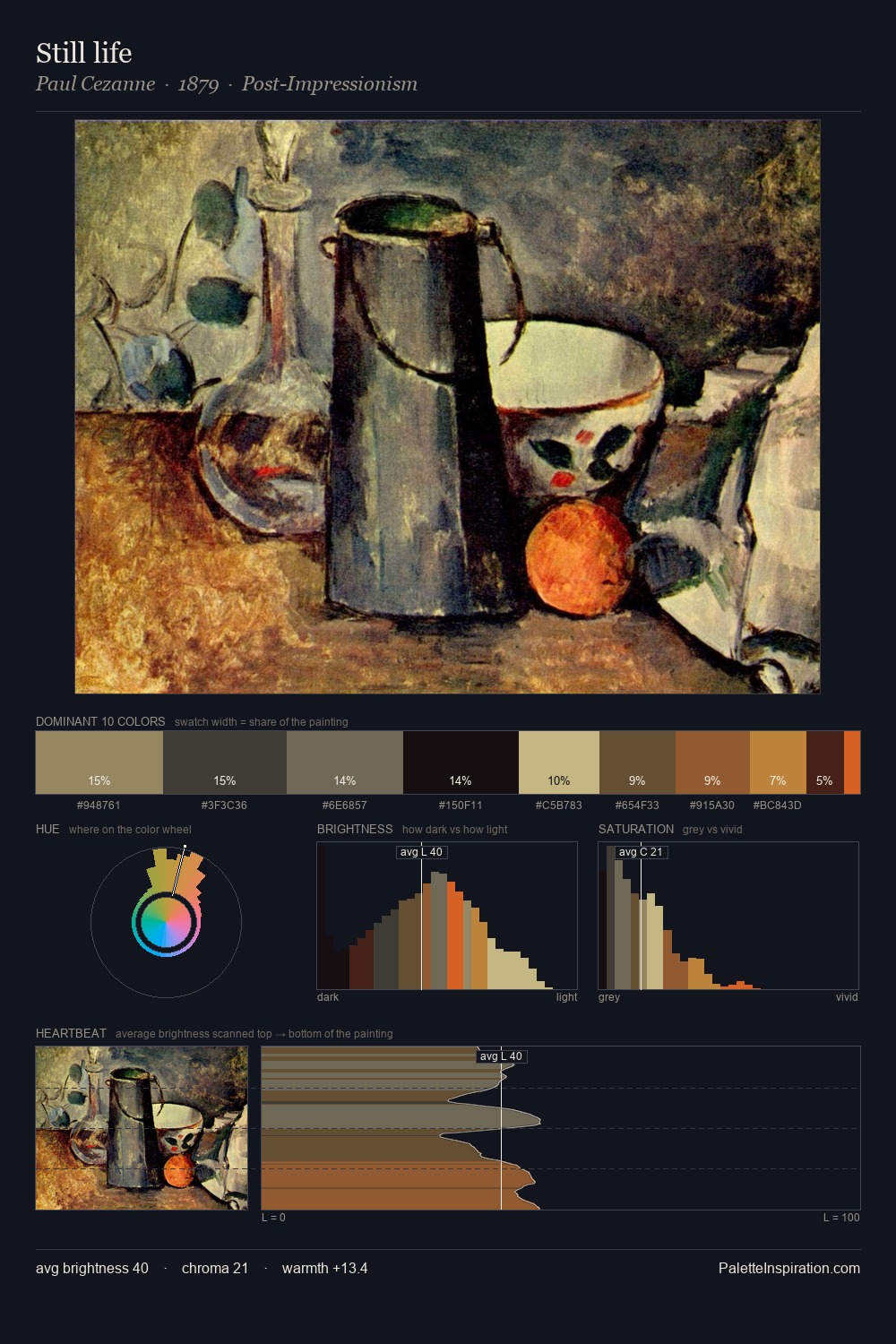The height and width of the screenshot is (1344, 896).
Task: Click the avg L 40 marker in Brightness histogram
Action: [x=421, y=852]
